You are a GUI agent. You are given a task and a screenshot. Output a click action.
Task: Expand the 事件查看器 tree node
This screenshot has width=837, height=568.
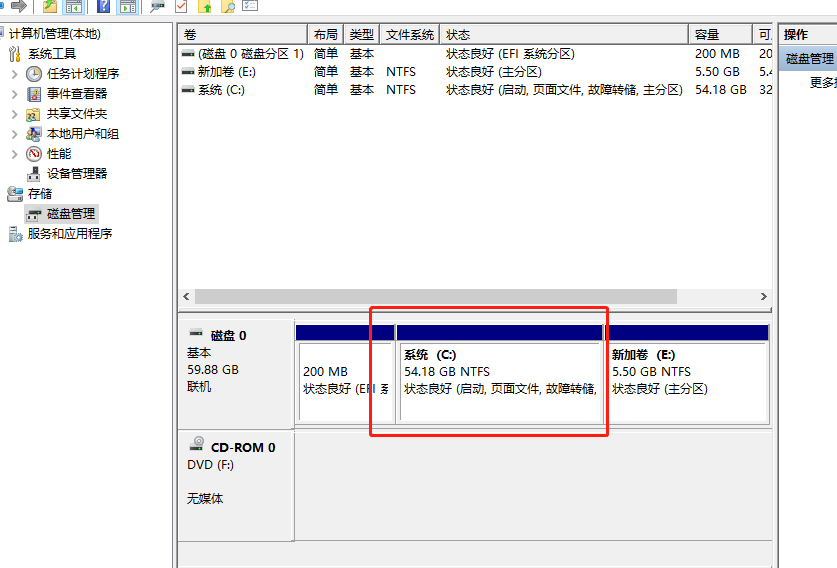click(x=14, y=94)
